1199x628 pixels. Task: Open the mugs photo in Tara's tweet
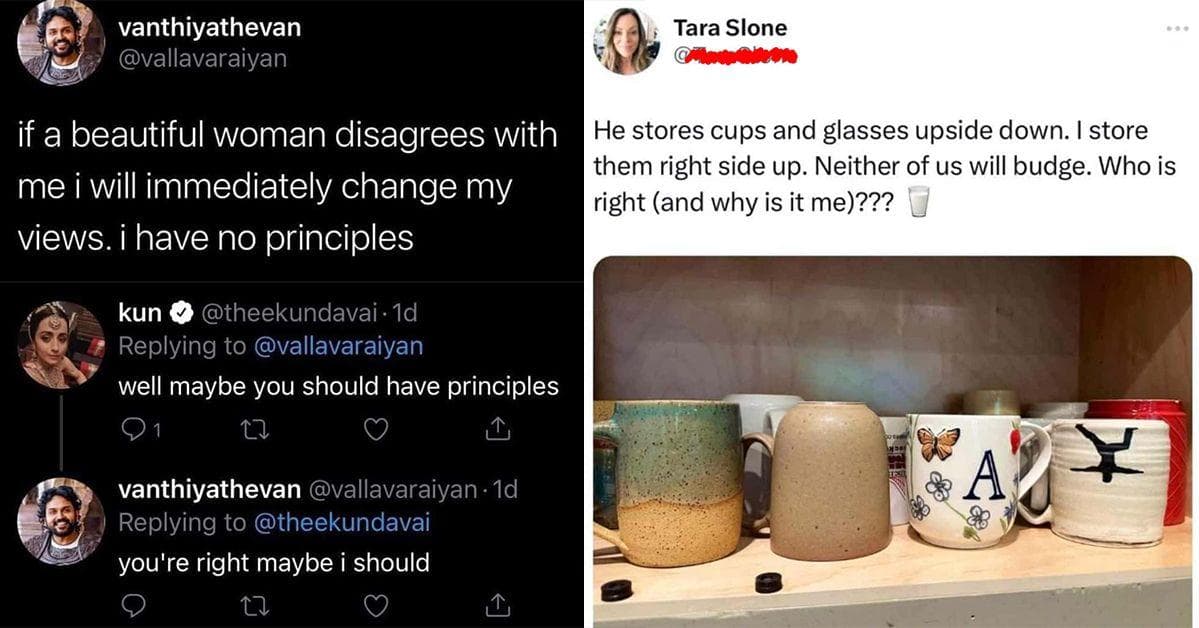(x=892, y=441)
